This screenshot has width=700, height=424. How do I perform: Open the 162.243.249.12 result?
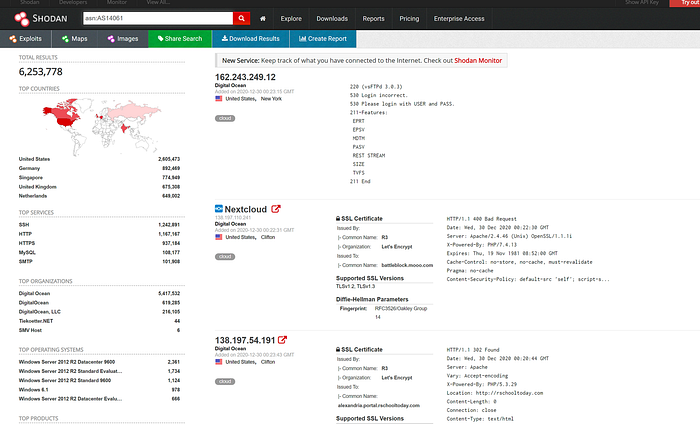point(245,77)
